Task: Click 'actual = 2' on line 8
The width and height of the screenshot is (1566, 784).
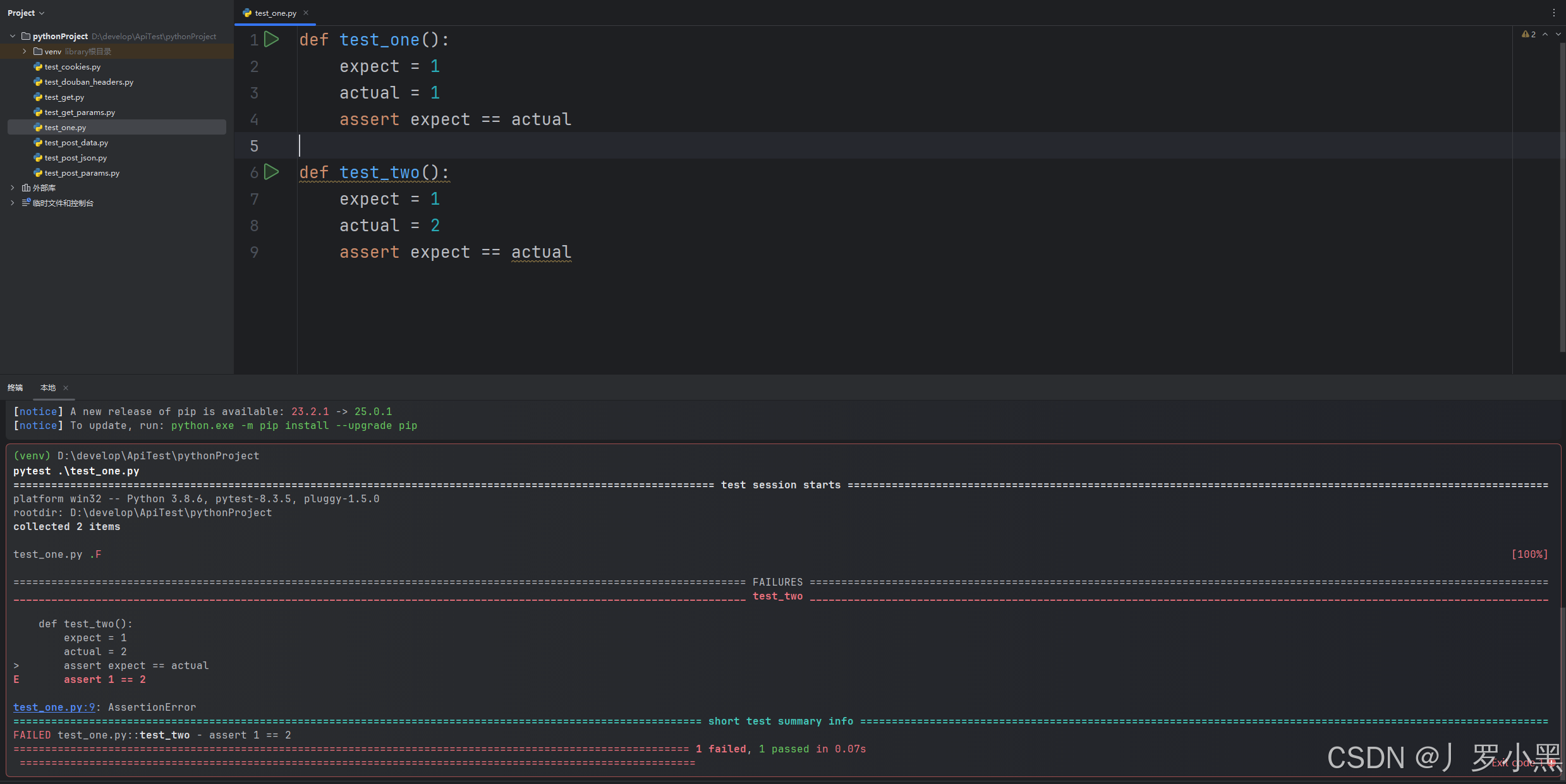Action: tap(389, 226)
